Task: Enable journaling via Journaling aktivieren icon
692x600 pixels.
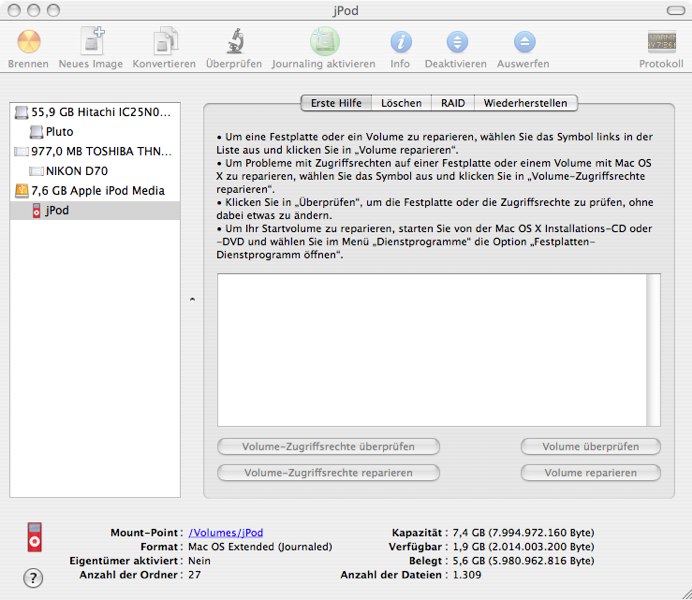Action: (324, 43)
